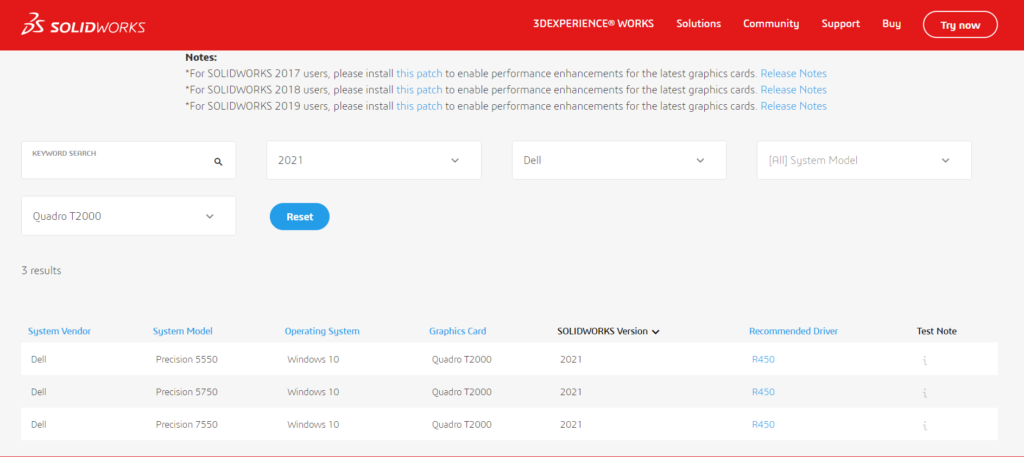Click the Precision 5550 cell
The image size is (1024, 457).
[187, 359]
